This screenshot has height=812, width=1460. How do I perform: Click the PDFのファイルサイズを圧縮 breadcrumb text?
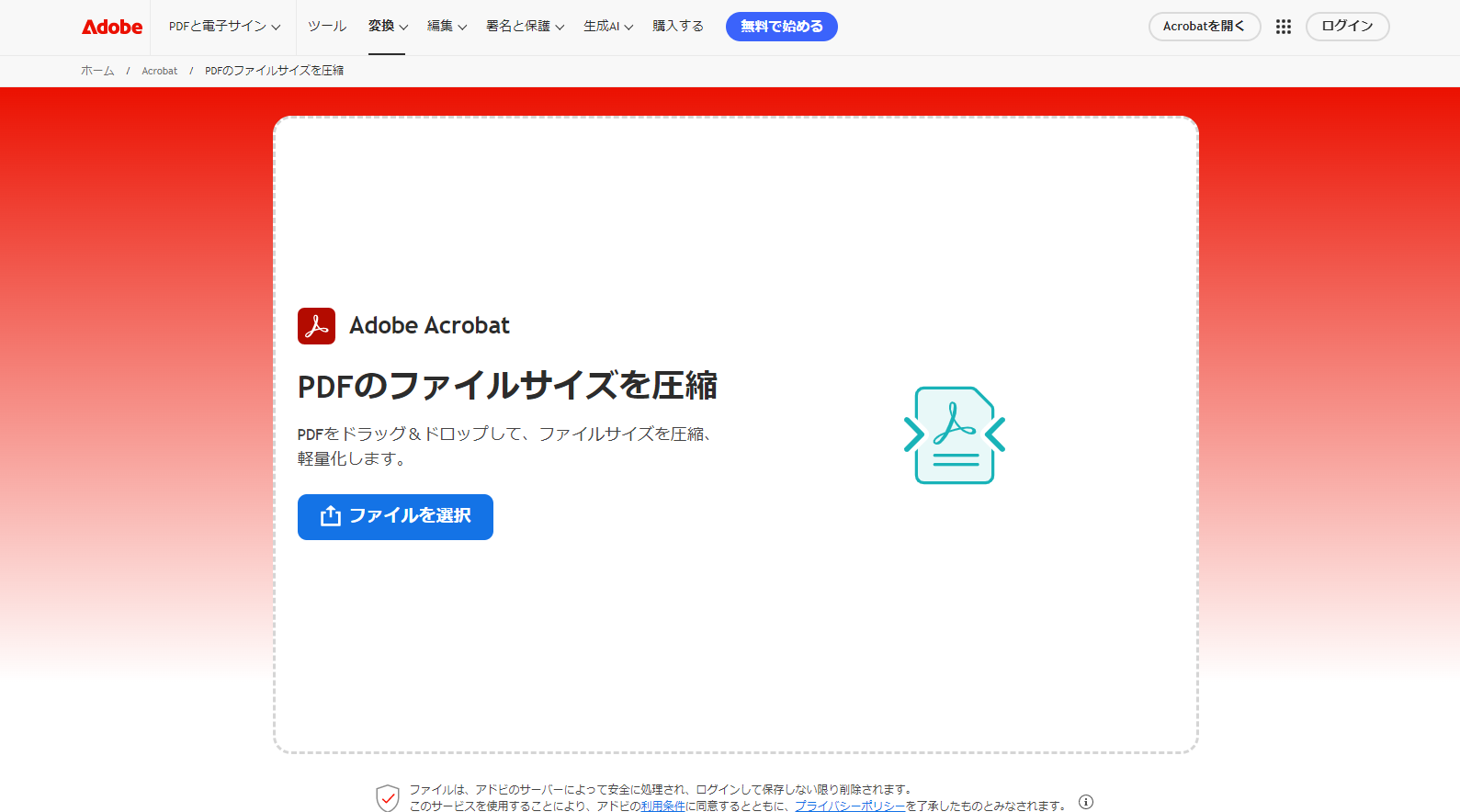point(274,71)
